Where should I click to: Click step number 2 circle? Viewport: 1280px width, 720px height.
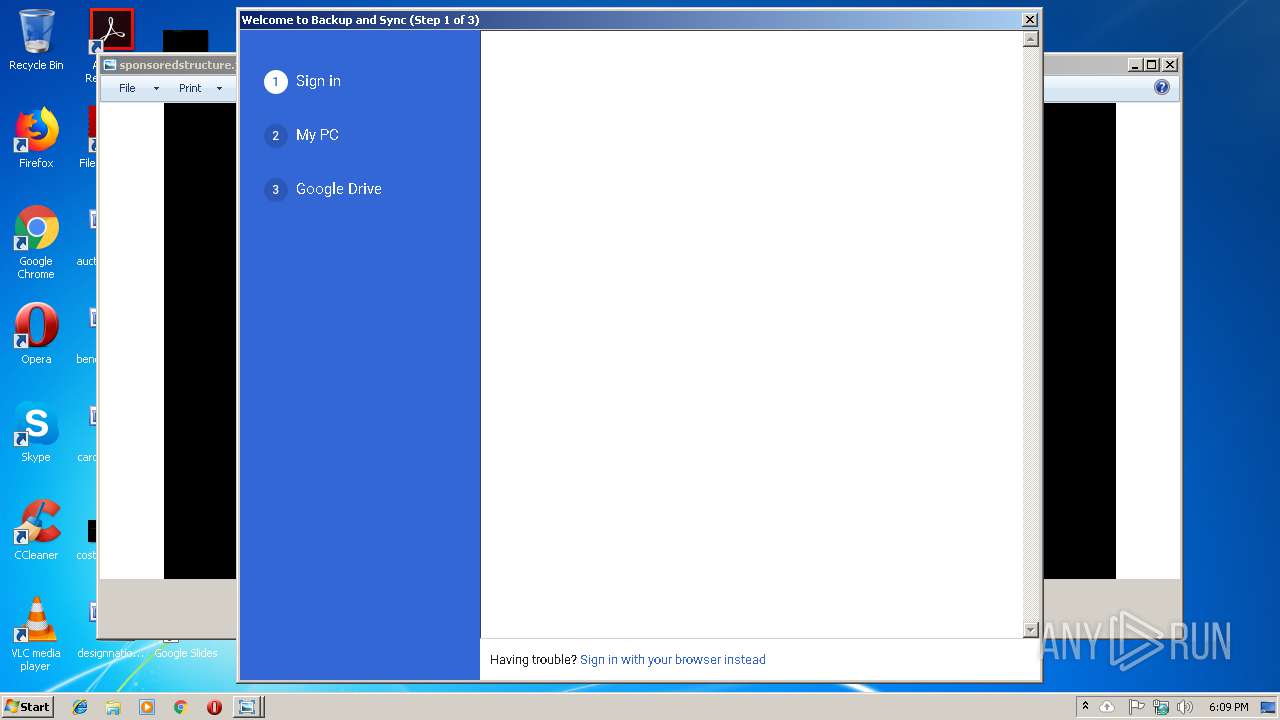[x=276, y=135]
